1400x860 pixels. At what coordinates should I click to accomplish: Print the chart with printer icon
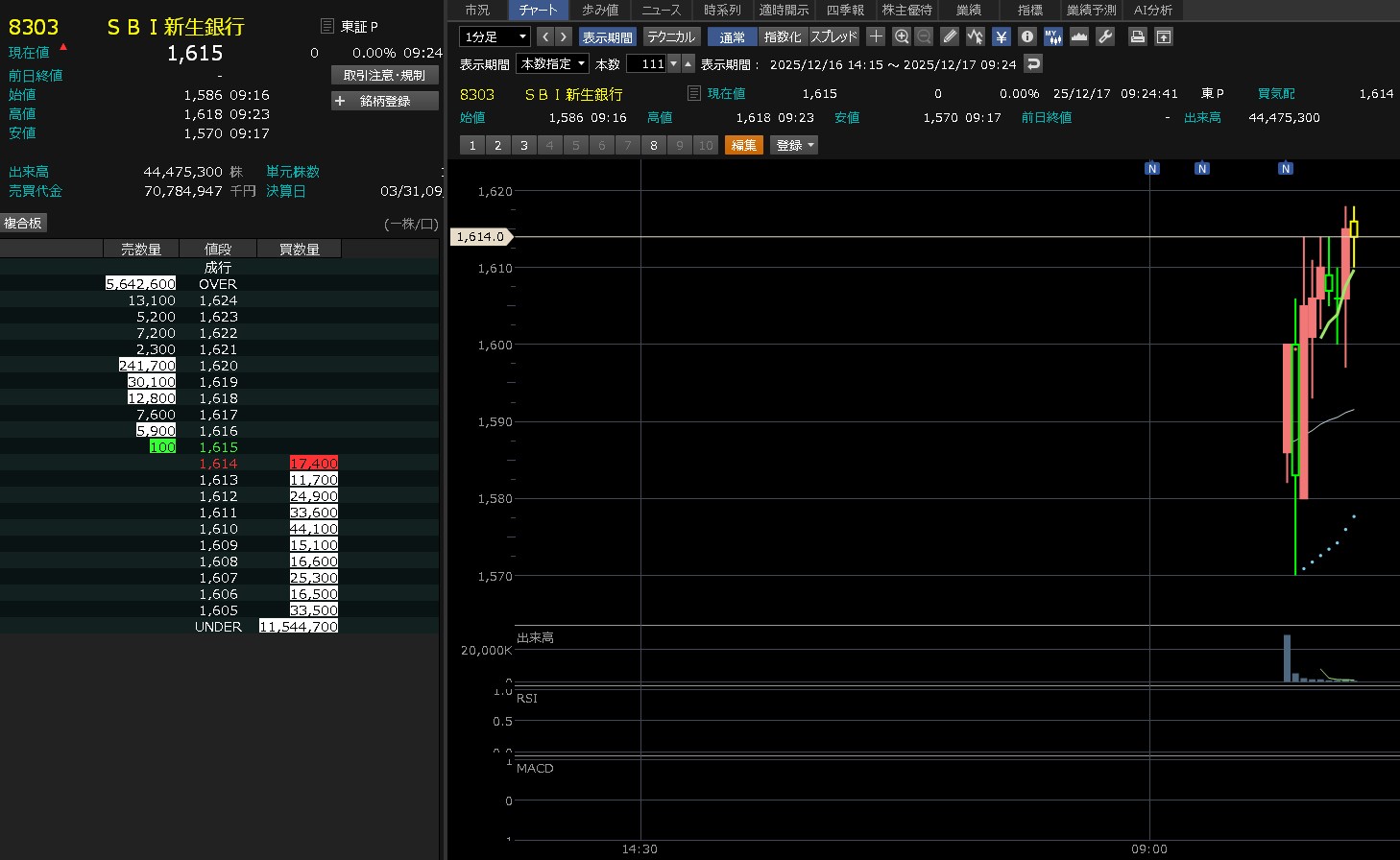(x=1137, y=36)
